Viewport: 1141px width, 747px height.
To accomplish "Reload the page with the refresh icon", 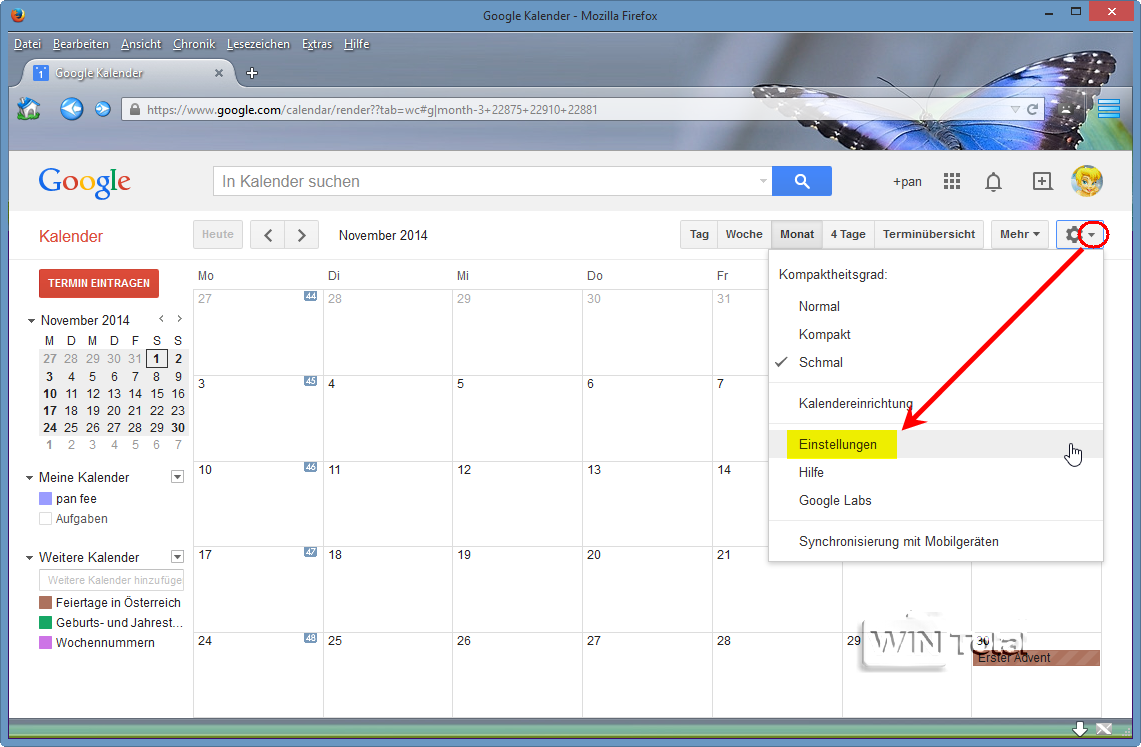I will 1032,109.
